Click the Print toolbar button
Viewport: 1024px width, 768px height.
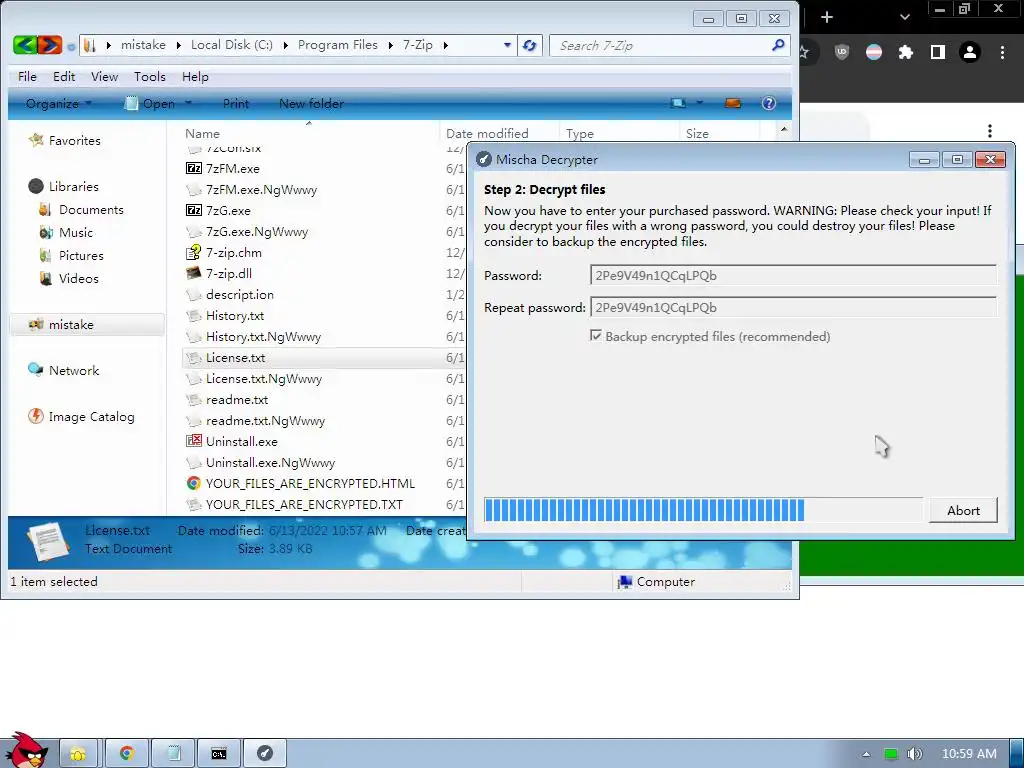click(236, 103)
